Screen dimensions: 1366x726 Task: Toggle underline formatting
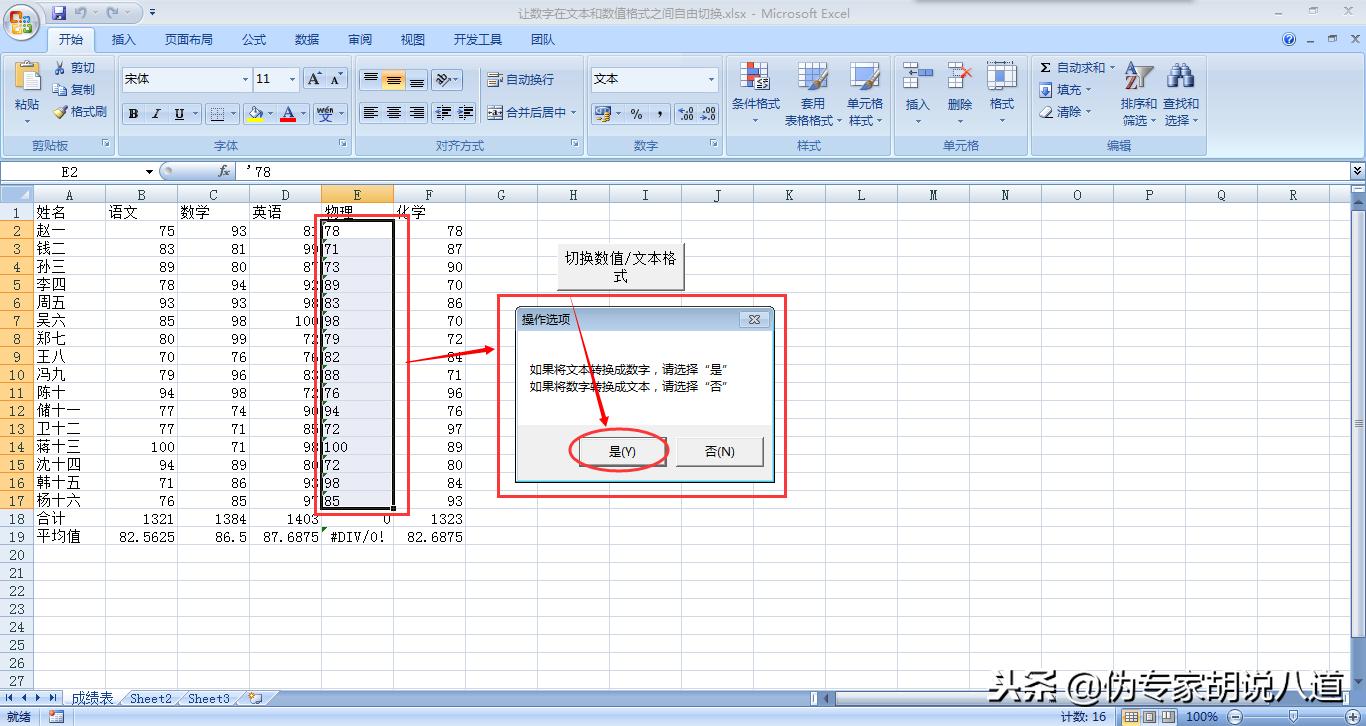pyautogui.click(x=179, y=114)
